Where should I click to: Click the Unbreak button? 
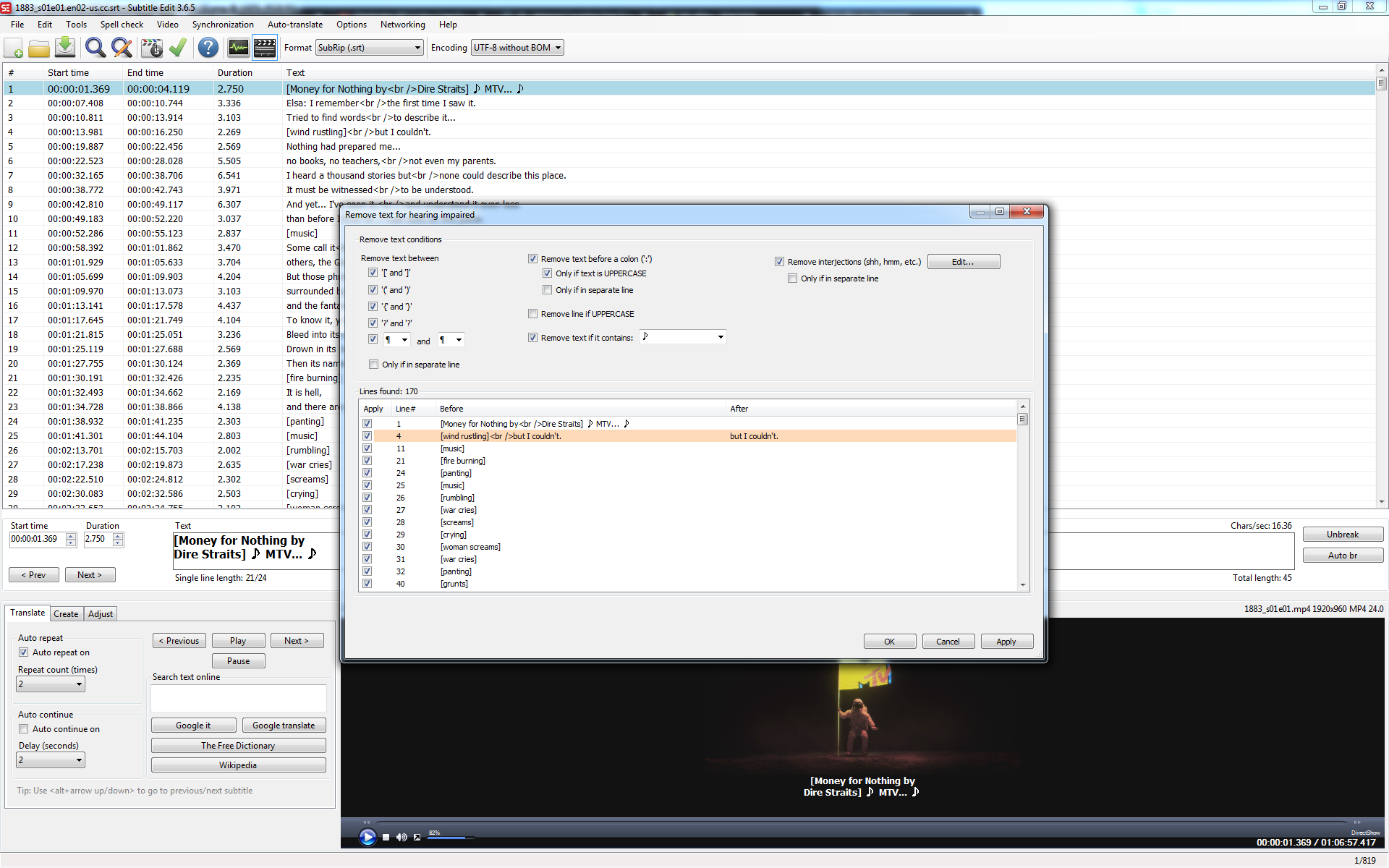click(x=1343, y=535)
